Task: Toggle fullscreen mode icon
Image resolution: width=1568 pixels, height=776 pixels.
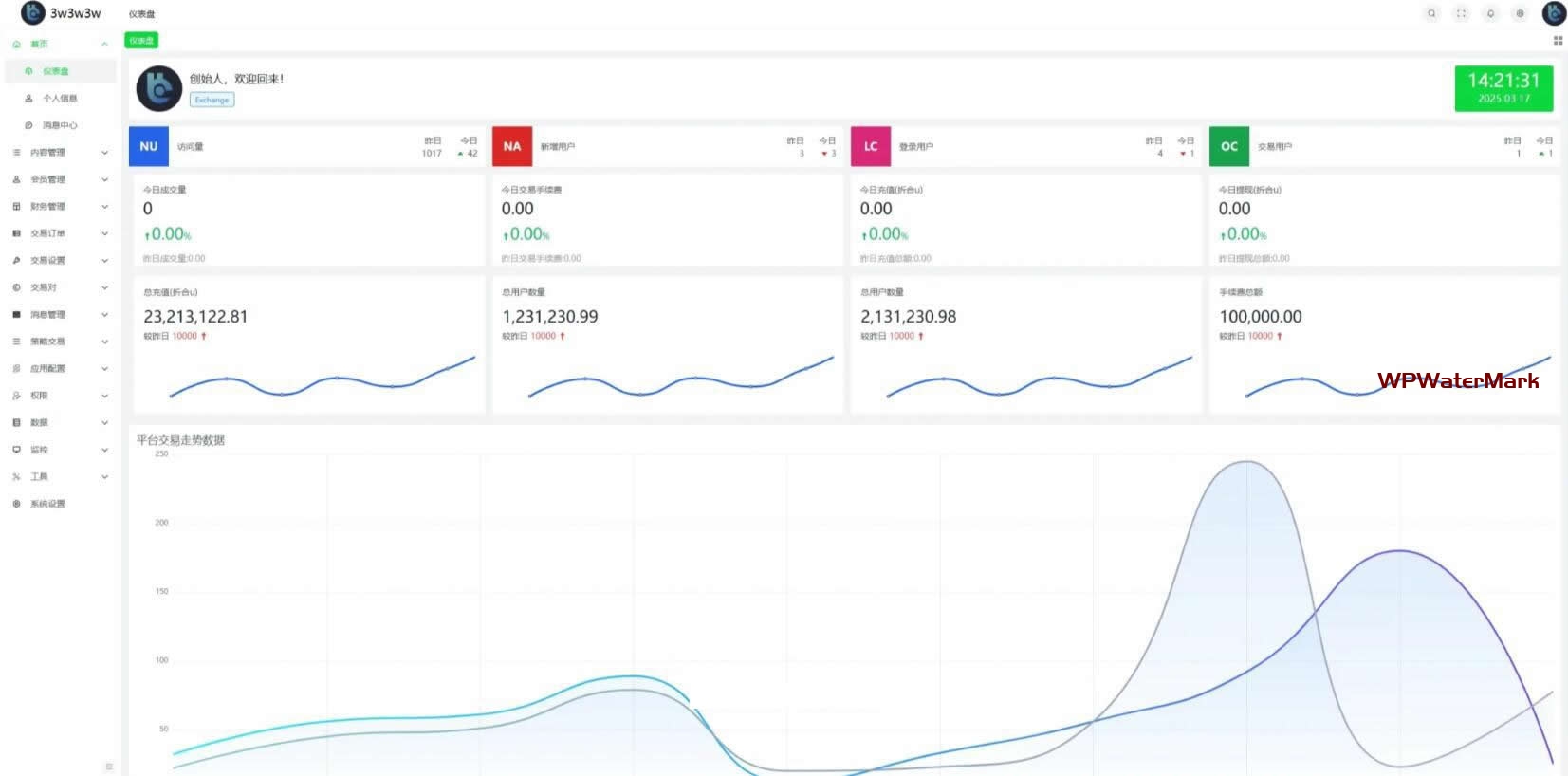Action: point(1461,13)
